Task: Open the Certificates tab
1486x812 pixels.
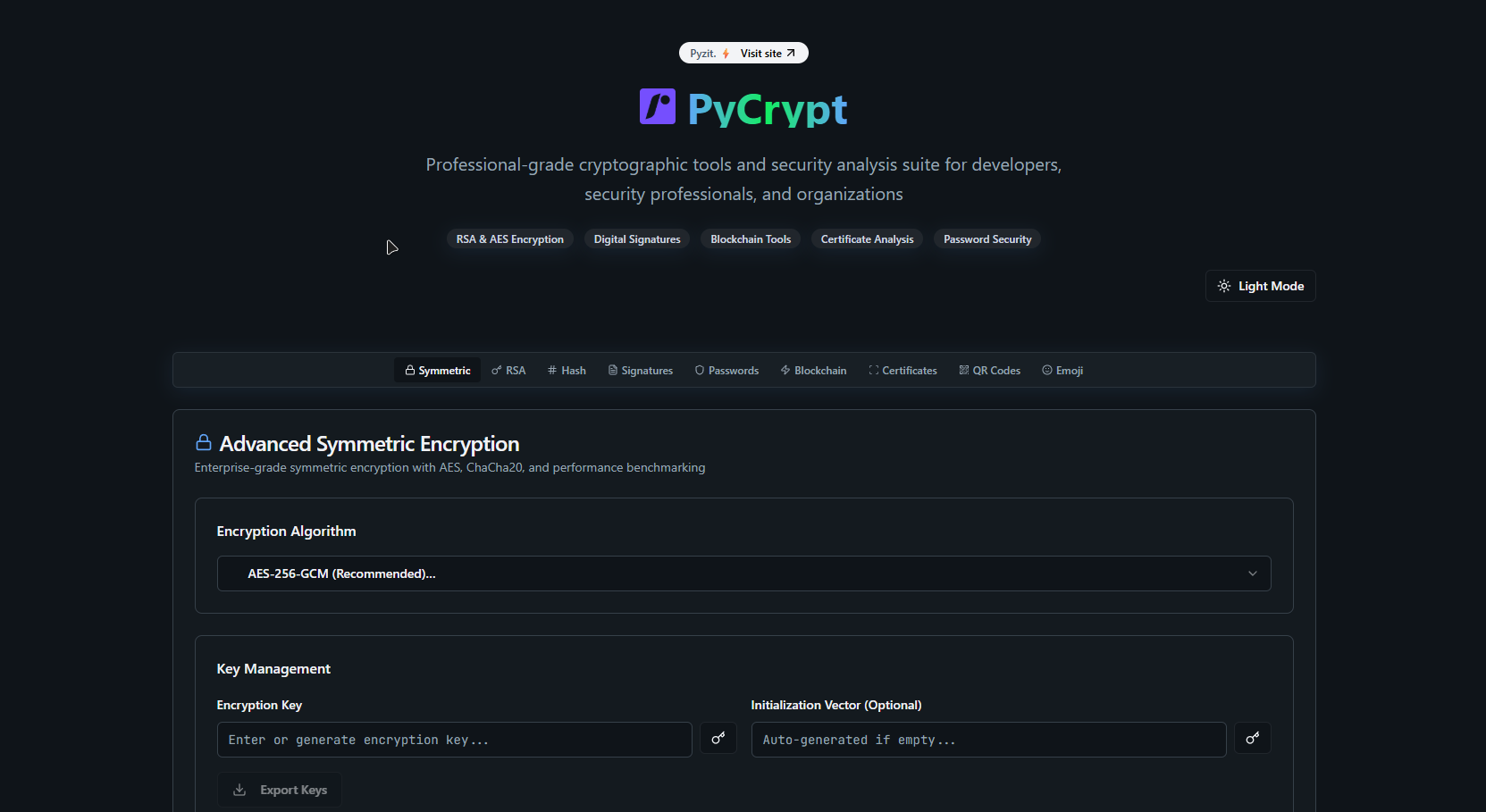Action: point(903,371)
